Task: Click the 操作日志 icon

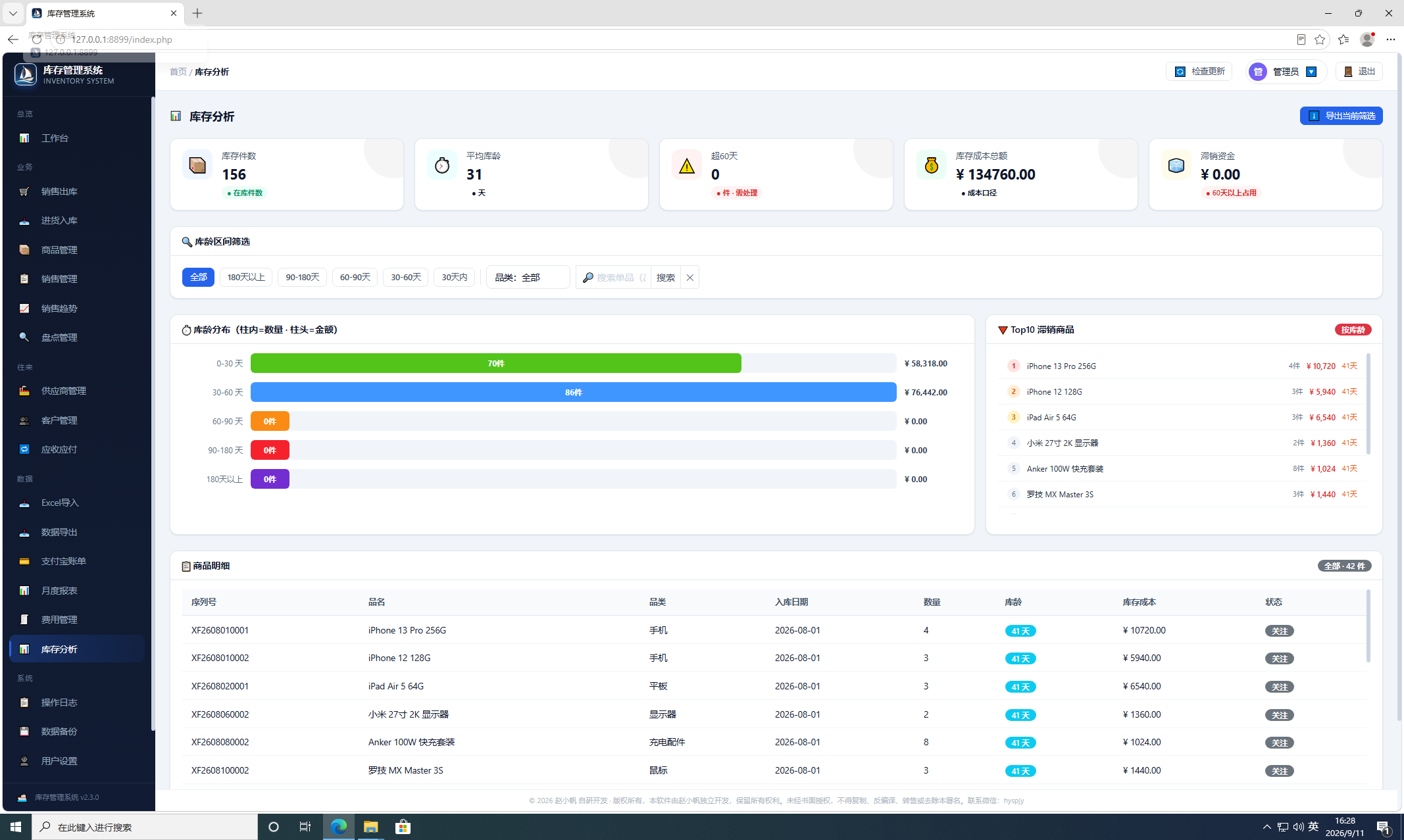Action: point(24,703)
